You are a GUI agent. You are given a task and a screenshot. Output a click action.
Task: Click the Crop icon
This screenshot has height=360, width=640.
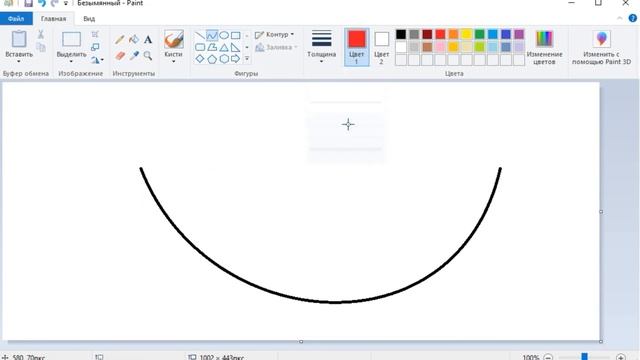coord(95,34)
